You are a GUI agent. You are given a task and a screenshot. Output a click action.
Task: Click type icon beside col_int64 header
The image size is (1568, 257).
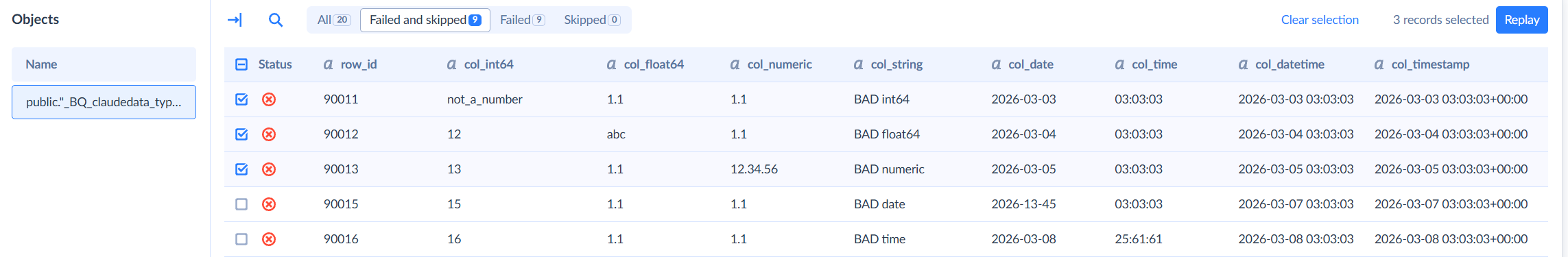point(451,64)
